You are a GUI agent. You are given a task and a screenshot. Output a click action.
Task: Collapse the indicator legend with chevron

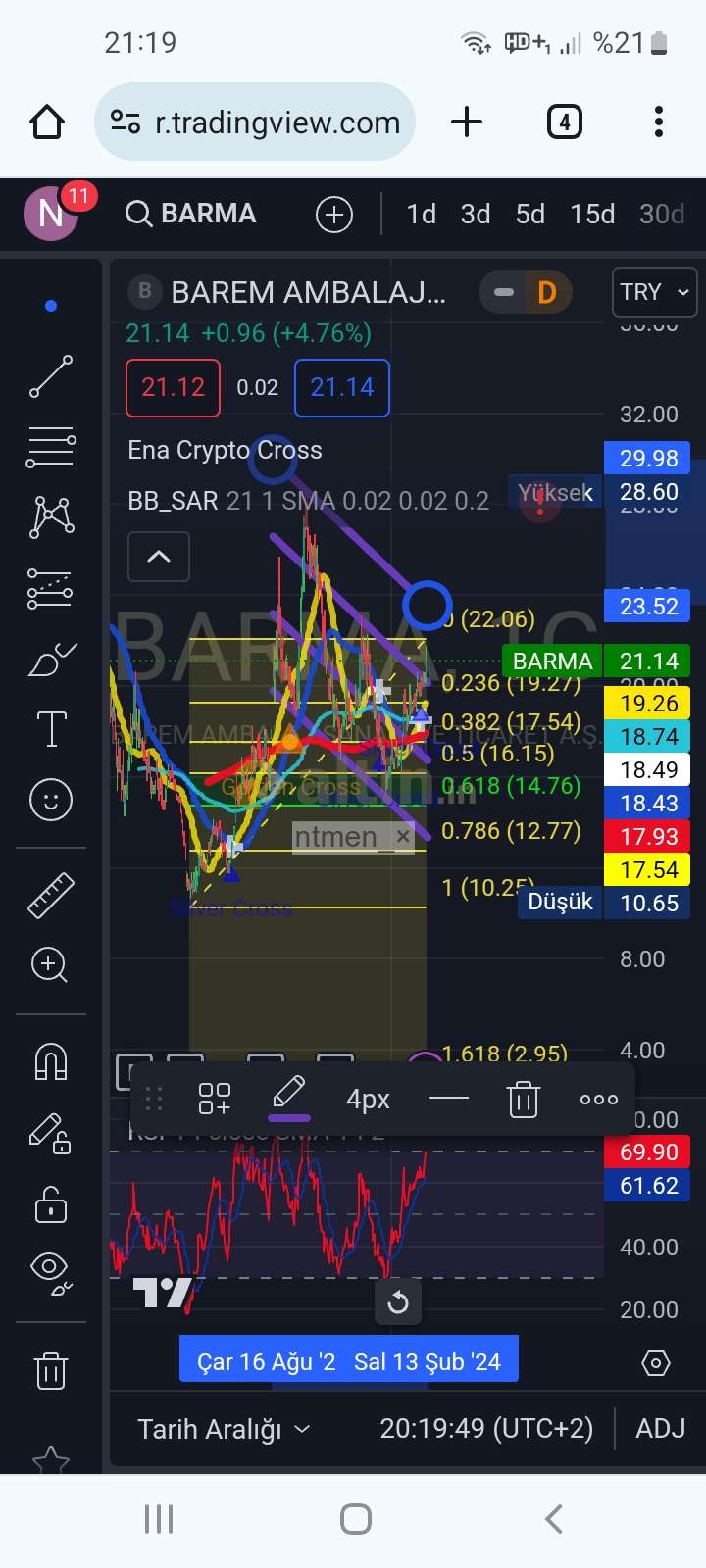[159, 557]
